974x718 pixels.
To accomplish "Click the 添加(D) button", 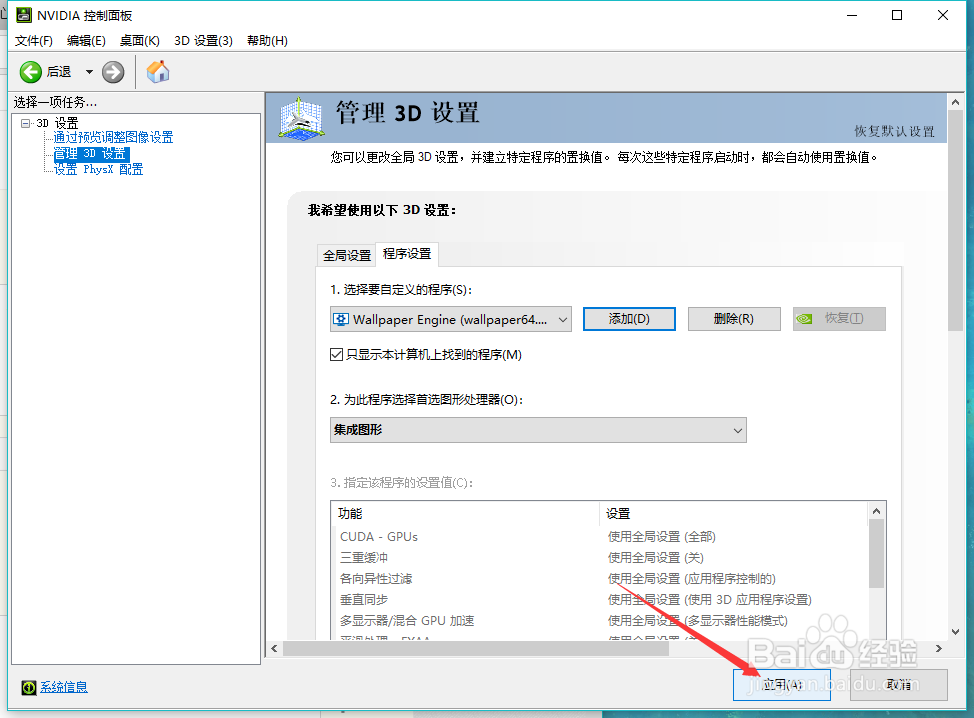I will tap(629, 319).
